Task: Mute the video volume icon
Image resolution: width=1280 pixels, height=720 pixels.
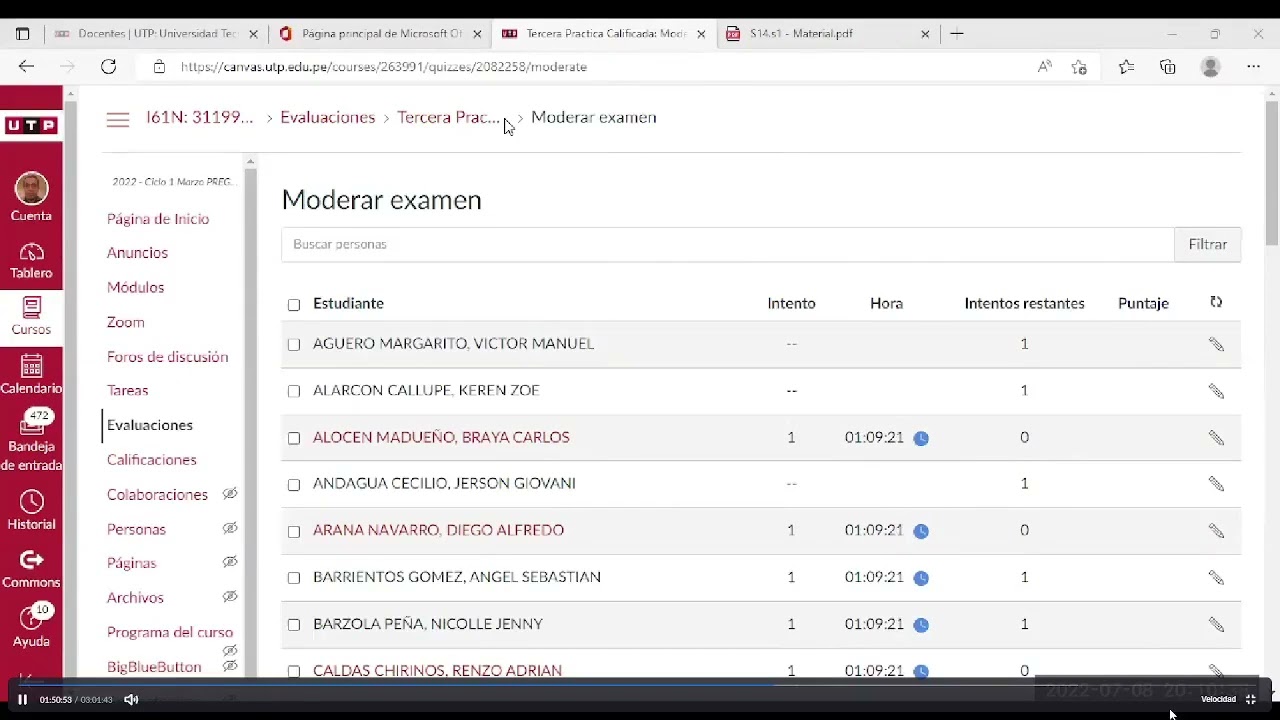Action: tap(131, 699)
